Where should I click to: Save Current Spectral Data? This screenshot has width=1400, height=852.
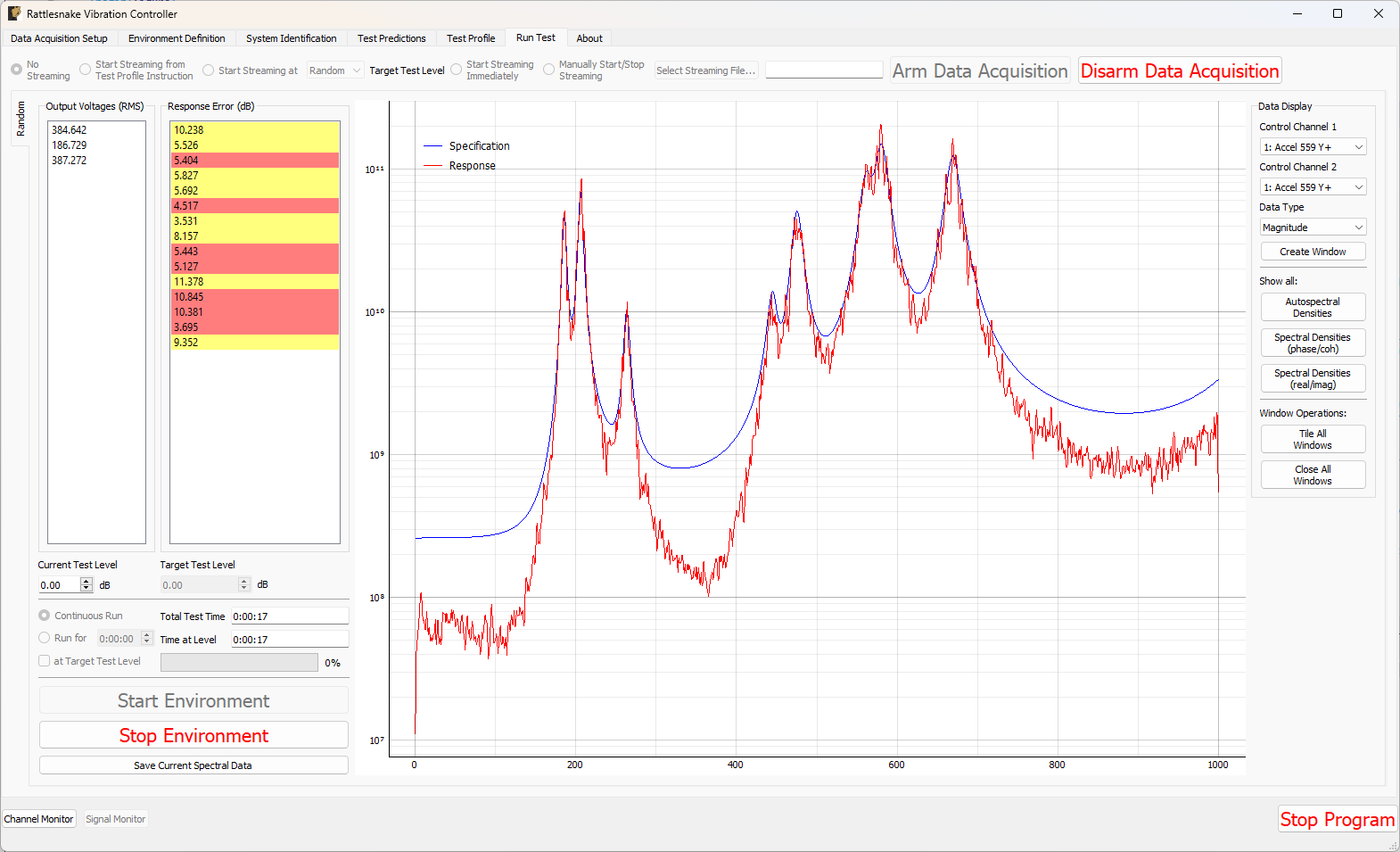[193, 765]
